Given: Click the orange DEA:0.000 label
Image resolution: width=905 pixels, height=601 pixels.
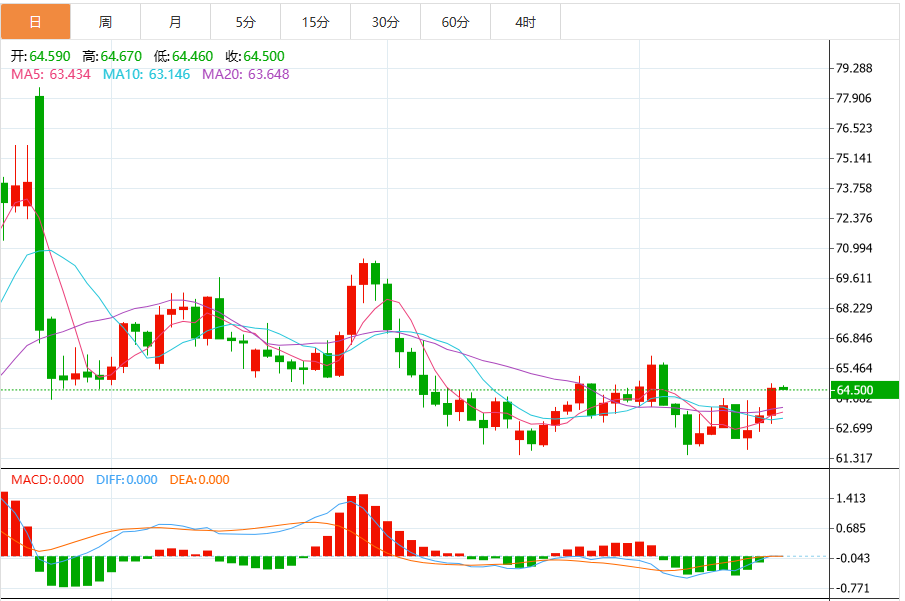Looking at the screenshot, I should click(199, 480).
